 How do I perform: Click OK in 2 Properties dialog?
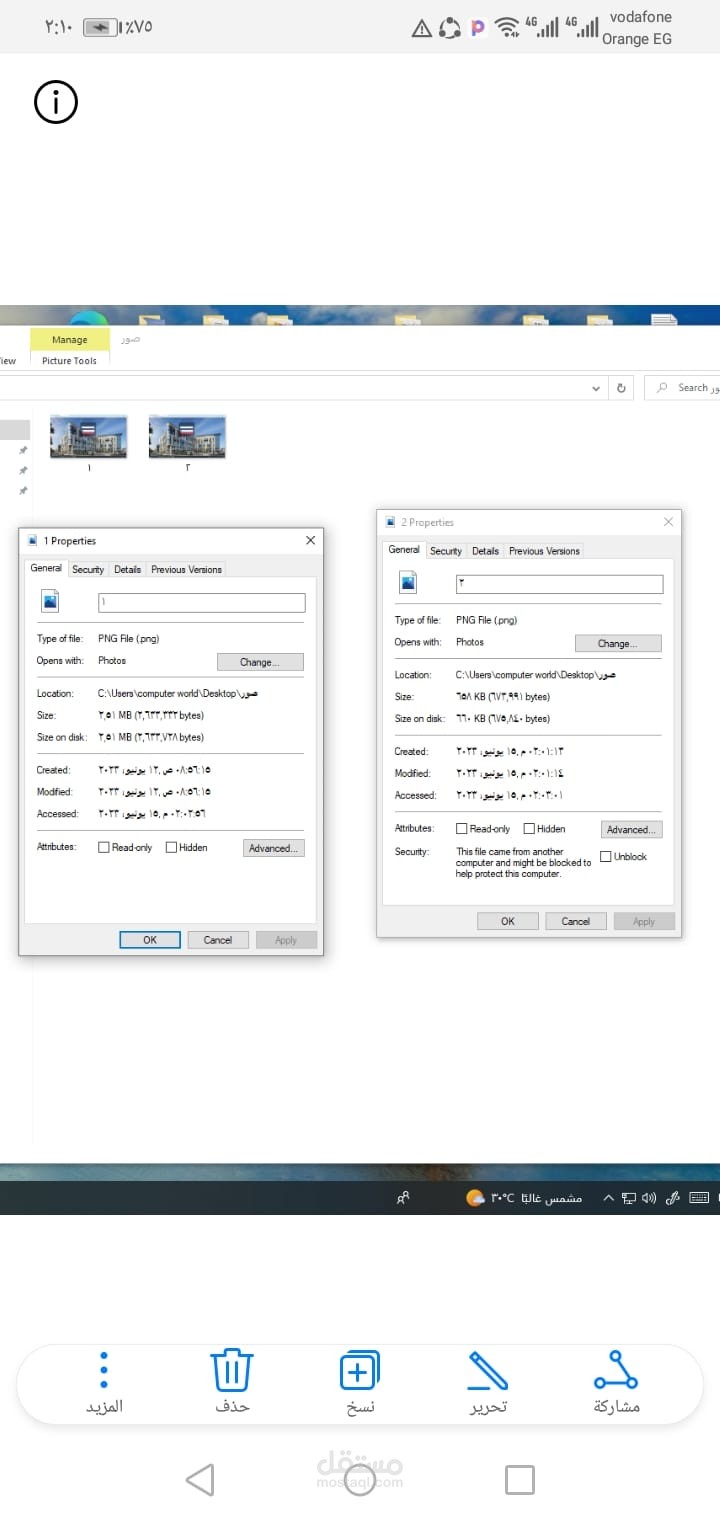pyautogui.click(x=508, y=921)
